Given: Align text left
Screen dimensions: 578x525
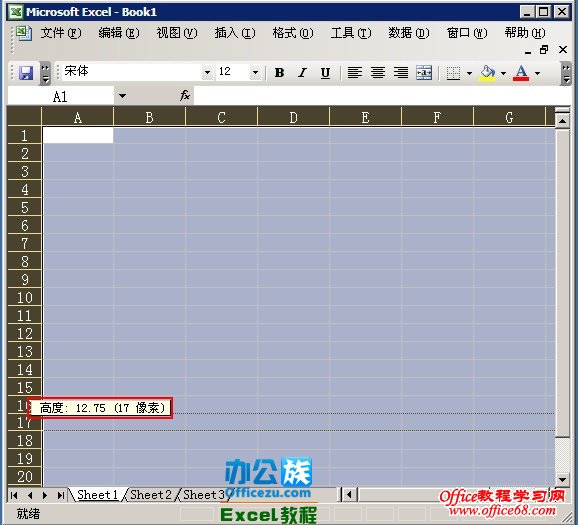Looking at the screenshot, I should [355, 73].
